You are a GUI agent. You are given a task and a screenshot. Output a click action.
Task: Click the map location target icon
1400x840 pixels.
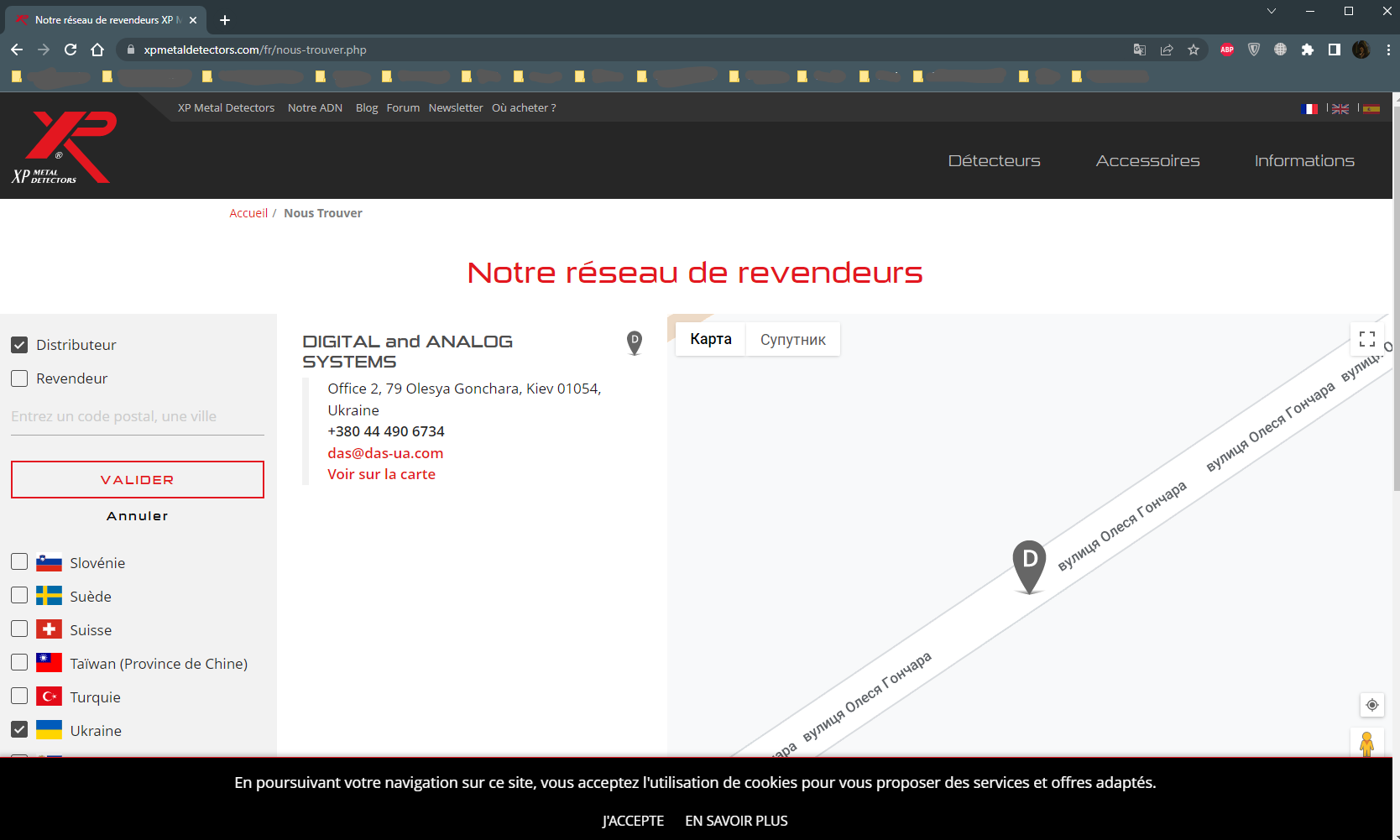click(1371, 705)
